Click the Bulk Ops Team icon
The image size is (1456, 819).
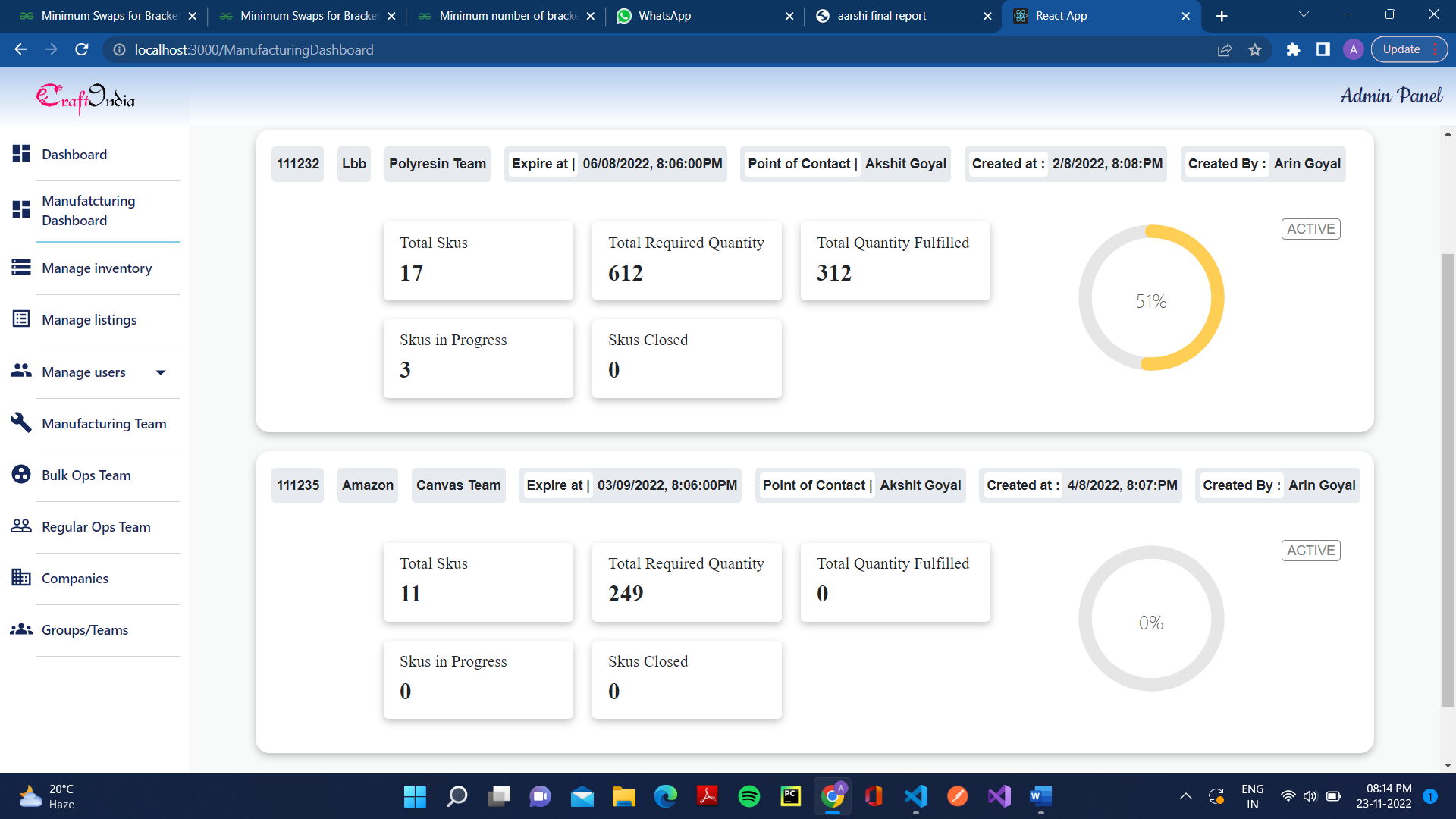(20, 475)
